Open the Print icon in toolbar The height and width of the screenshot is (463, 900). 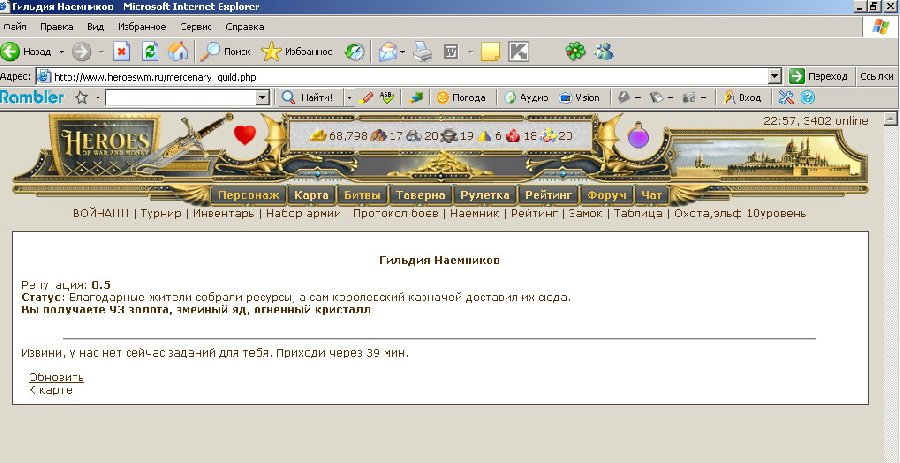(423, 51)
